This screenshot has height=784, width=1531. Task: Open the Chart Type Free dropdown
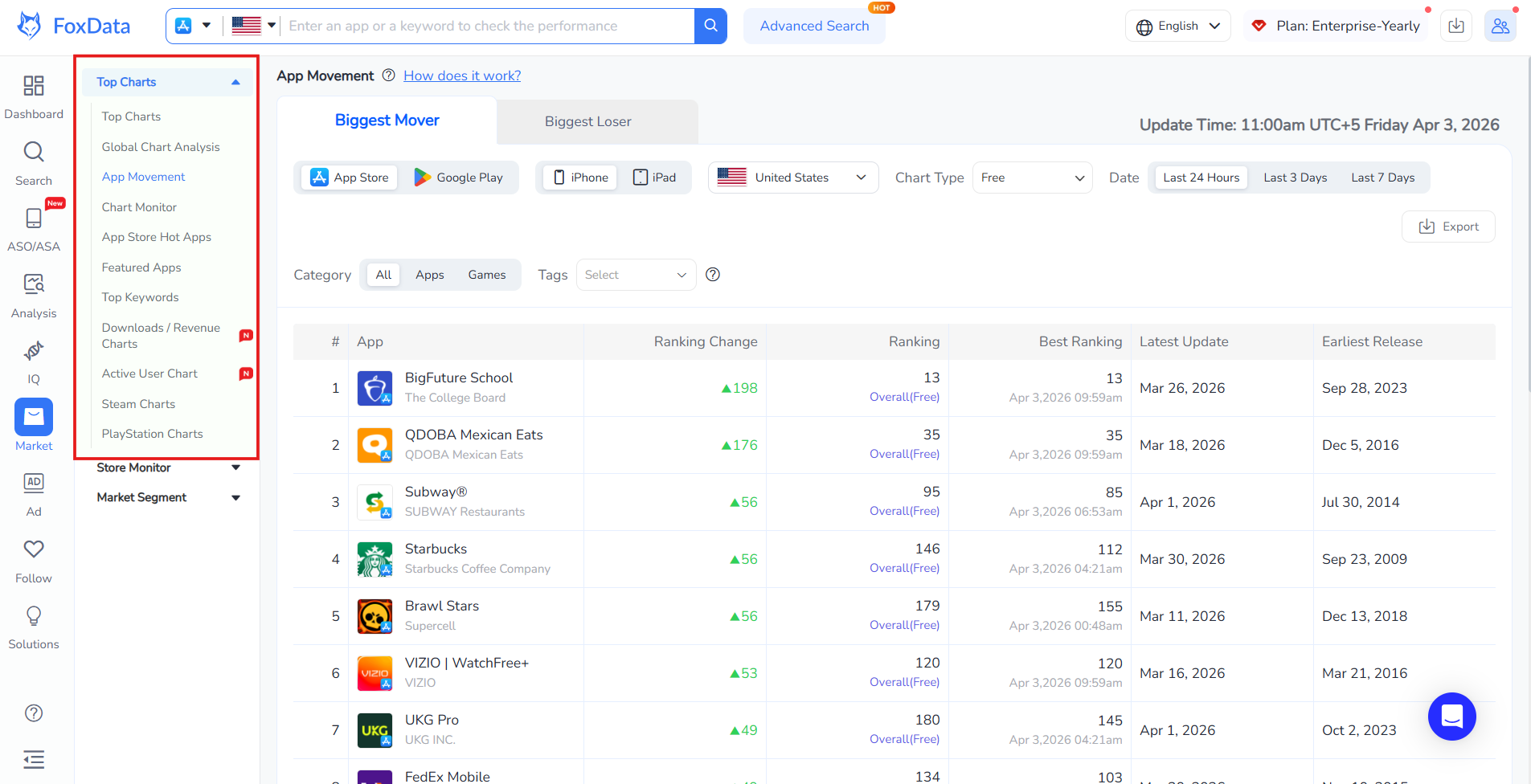click(x=1032, y=178)
